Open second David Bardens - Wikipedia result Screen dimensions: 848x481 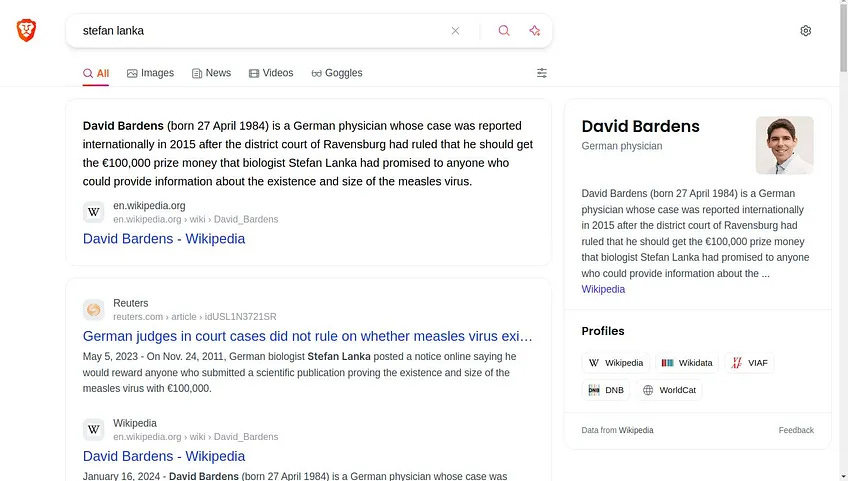coord(164,456)
